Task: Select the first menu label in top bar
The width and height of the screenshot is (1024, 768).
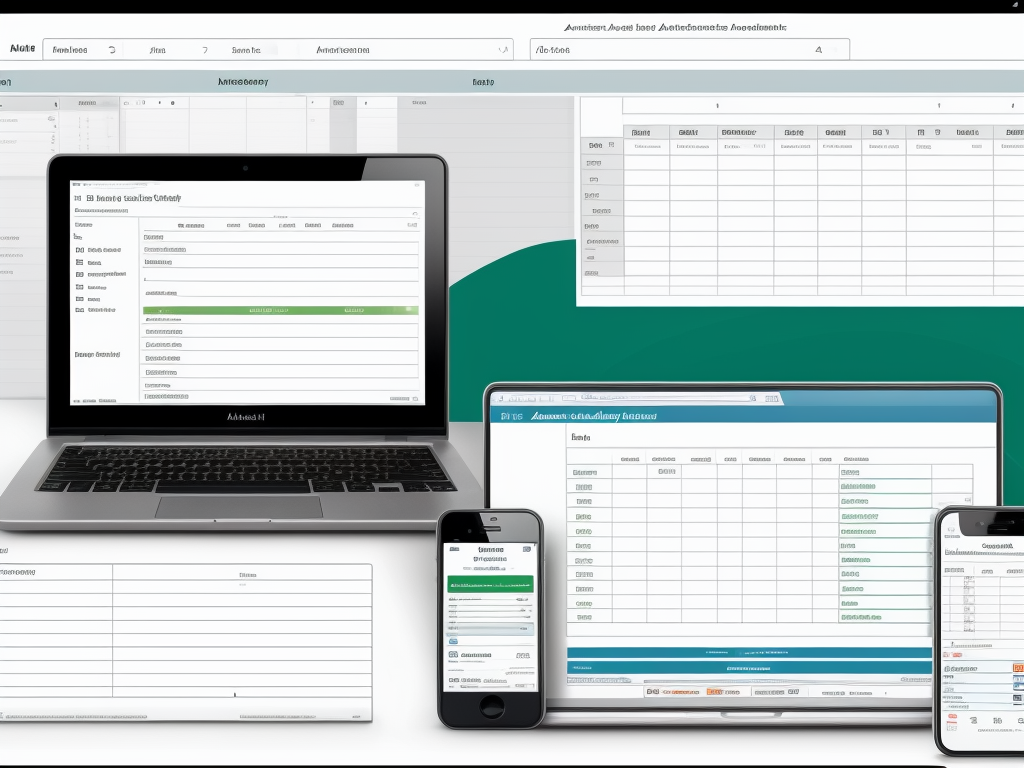Action: coord(20,49)
